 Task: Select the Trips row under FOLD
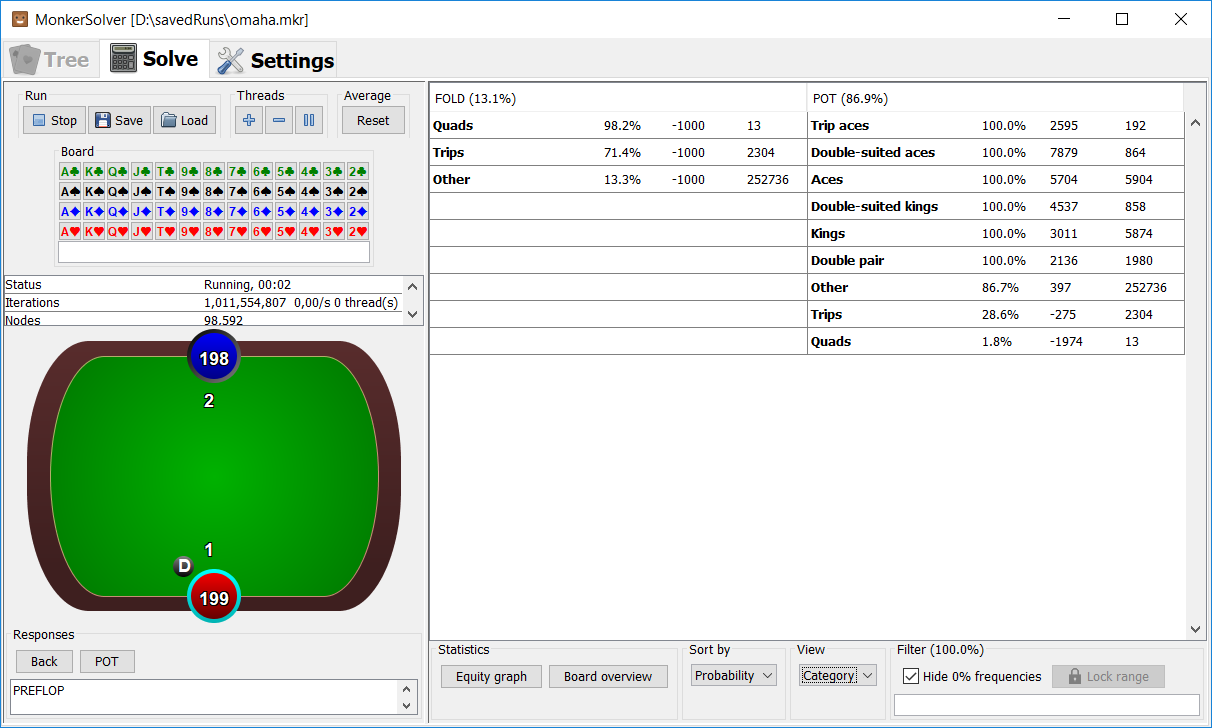tap(618, 153)
